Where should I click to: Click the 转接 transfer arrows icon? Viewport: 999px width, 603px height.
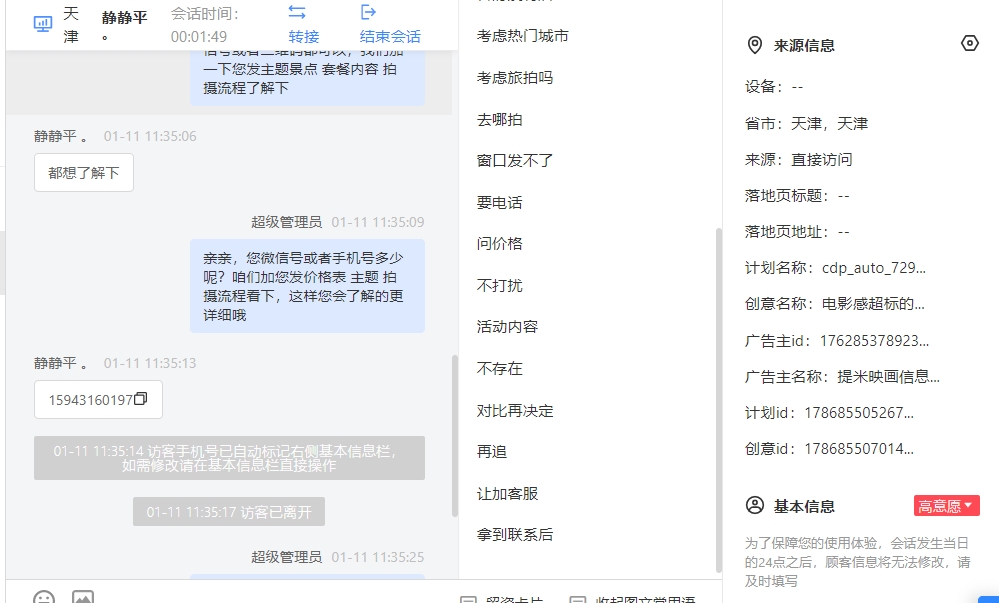click(x=297, y=12)
